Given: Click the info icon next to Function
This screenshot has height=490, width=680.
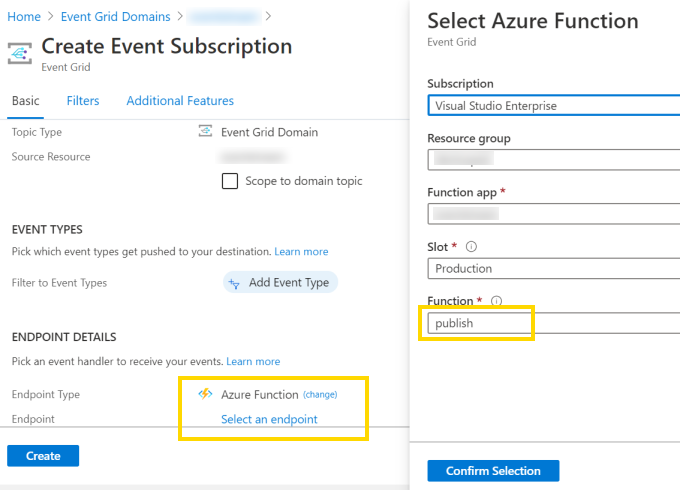Looking at the screenshot, I should click(496, 301).
